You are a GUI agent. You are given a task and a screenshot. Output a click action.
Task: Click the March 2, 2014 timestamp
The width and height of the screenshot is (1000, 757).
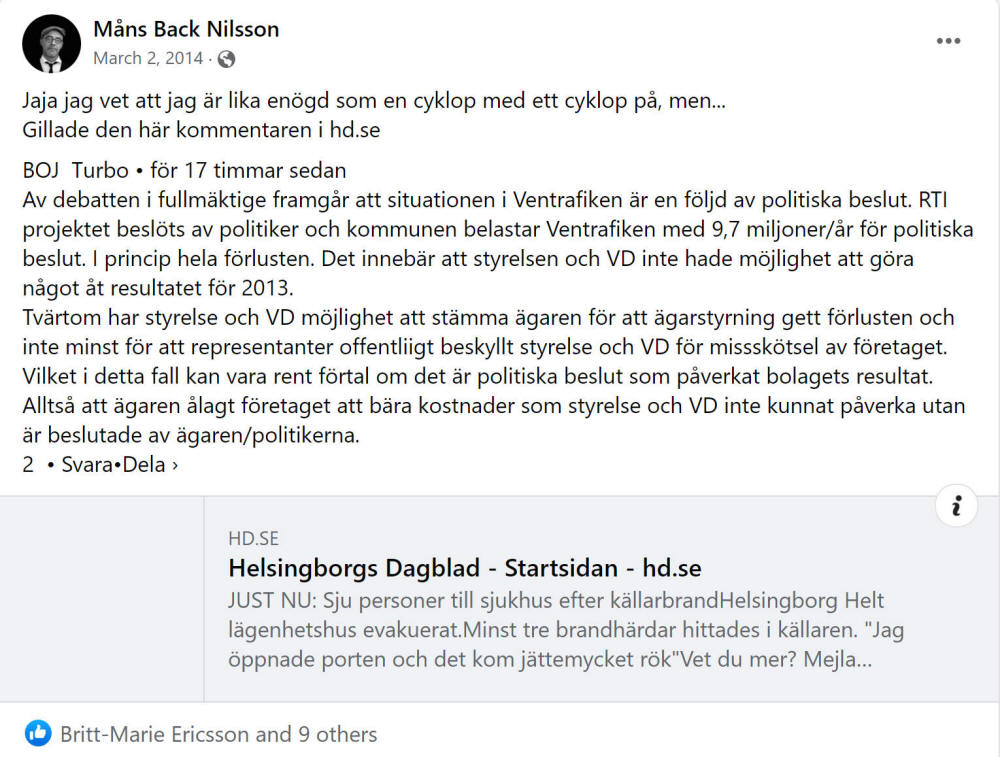click(x=148, y=59)
